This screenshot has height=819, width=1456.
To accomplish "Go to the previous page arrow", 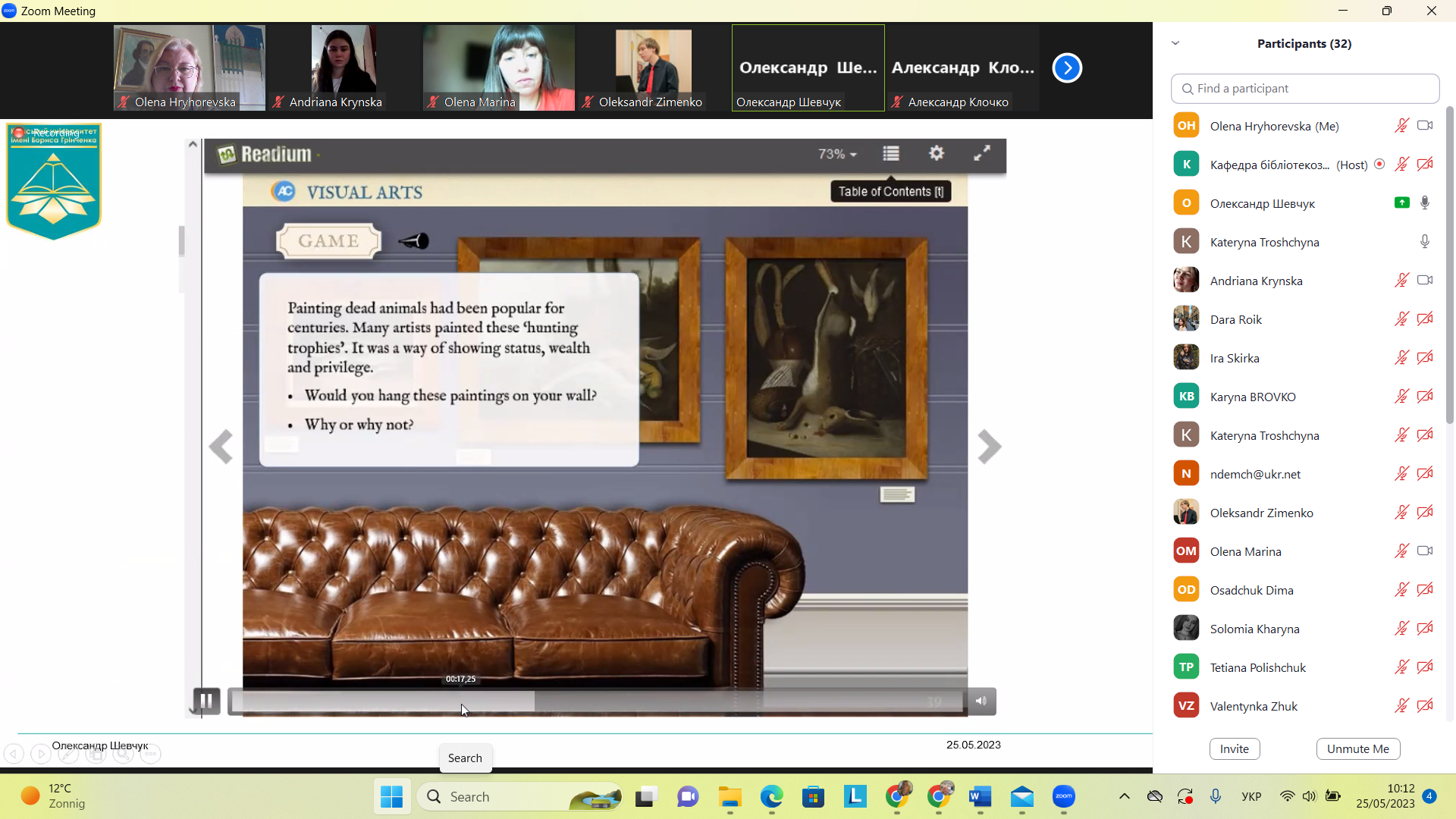I will tap(221, 447).
